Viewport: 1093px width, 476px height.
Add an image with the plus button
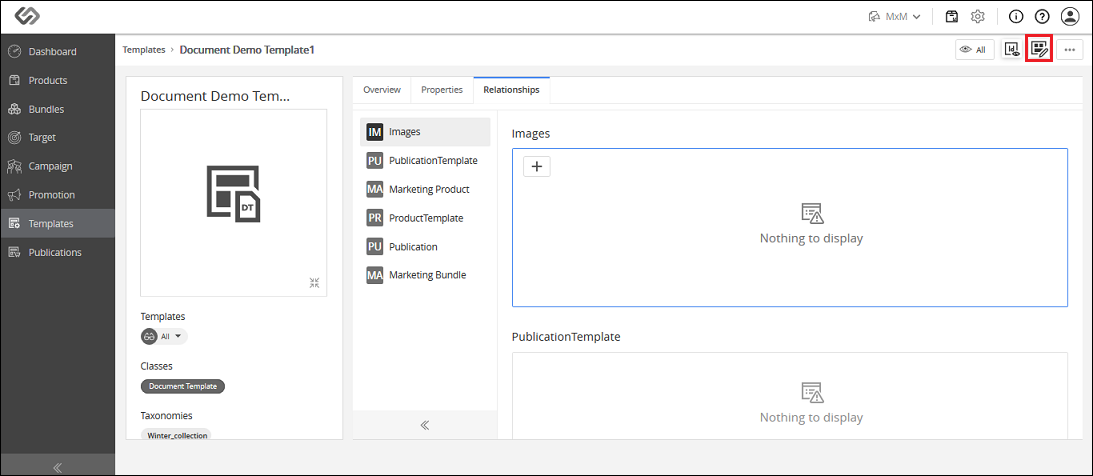pos(537,167)
